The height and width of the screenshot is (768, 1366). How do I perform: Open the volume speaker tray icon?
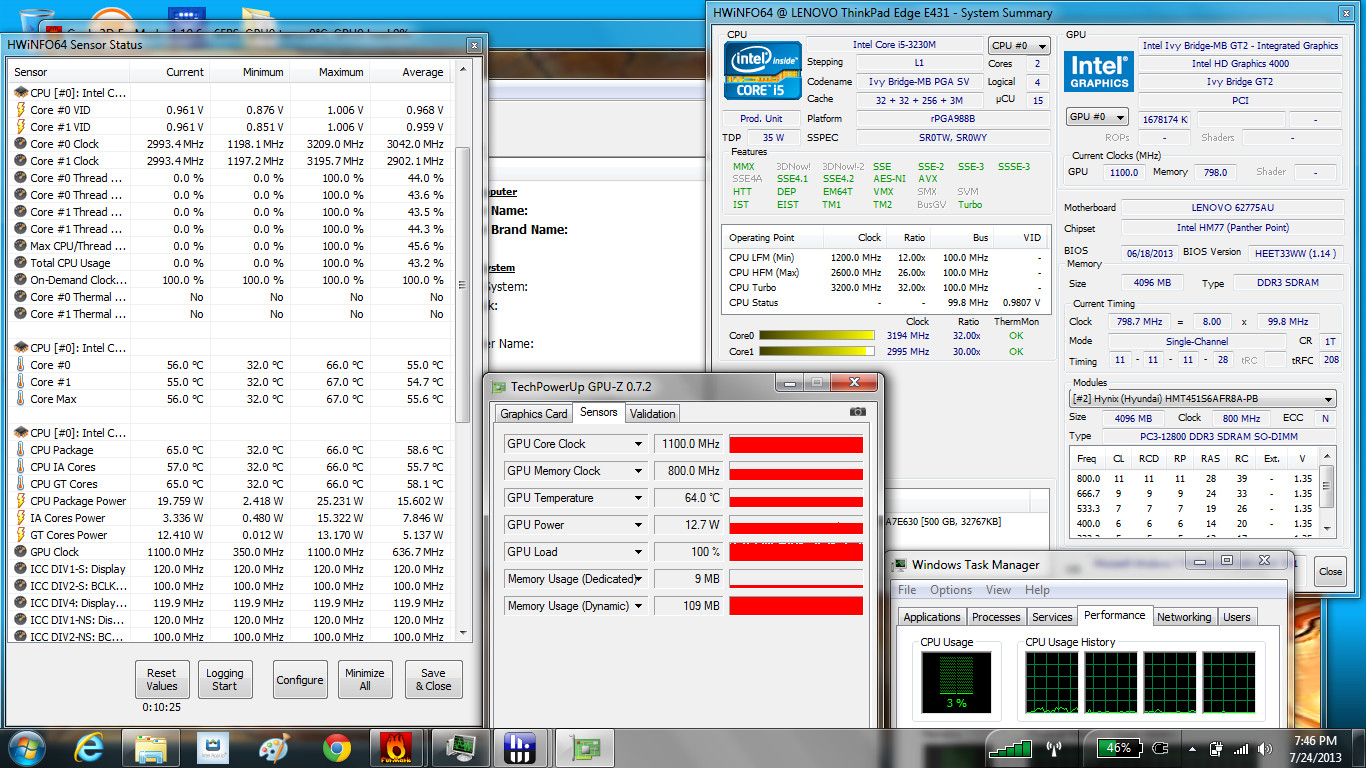pos(1264,748)
